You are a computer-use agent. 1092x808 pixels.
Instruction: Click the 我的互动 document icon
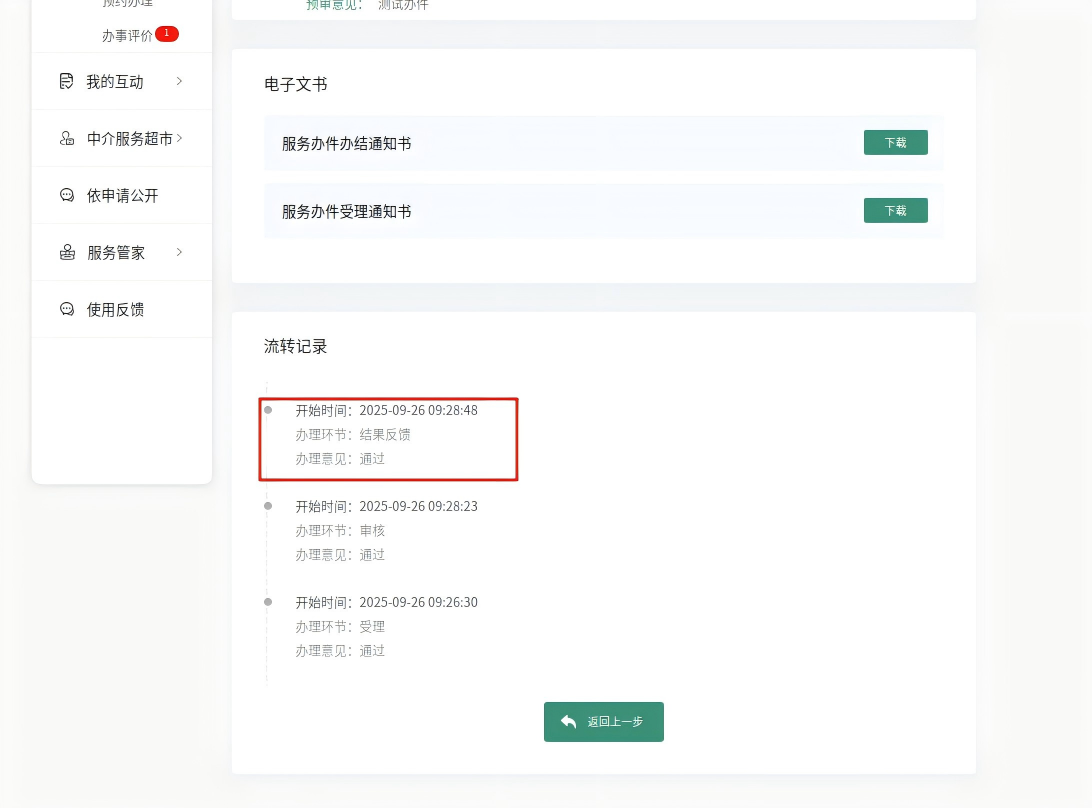tap(67, 81)
